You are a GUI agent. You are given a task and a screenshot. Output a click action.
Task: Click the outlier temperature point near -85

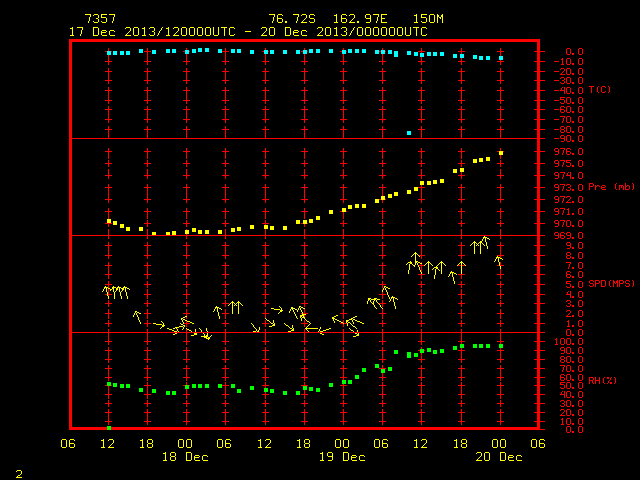(409, 133)
